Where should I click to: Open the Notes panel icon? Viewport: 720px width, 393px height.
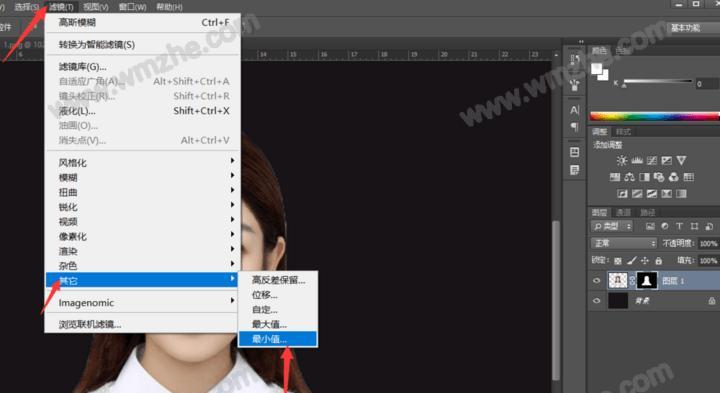click(574, 170)
